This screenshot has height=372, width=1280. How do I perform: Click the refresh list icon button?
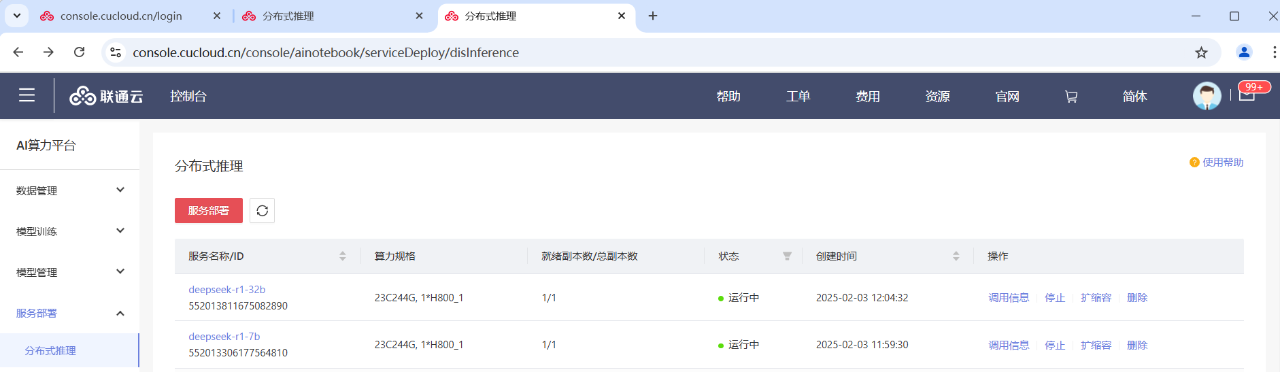pyautogui.click(x=262, y=210)
